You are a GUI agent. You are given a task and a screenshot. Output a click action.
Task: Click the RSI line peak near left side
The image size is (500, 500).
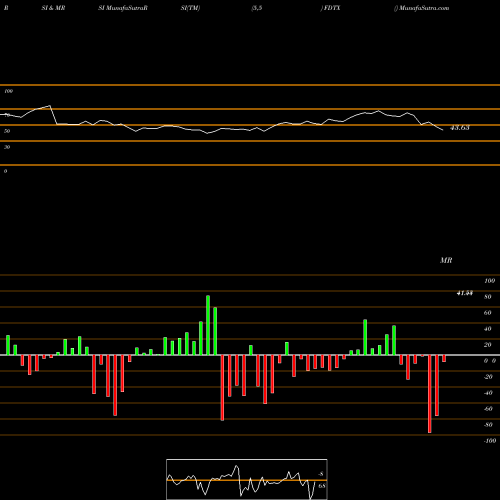[50, 106]
